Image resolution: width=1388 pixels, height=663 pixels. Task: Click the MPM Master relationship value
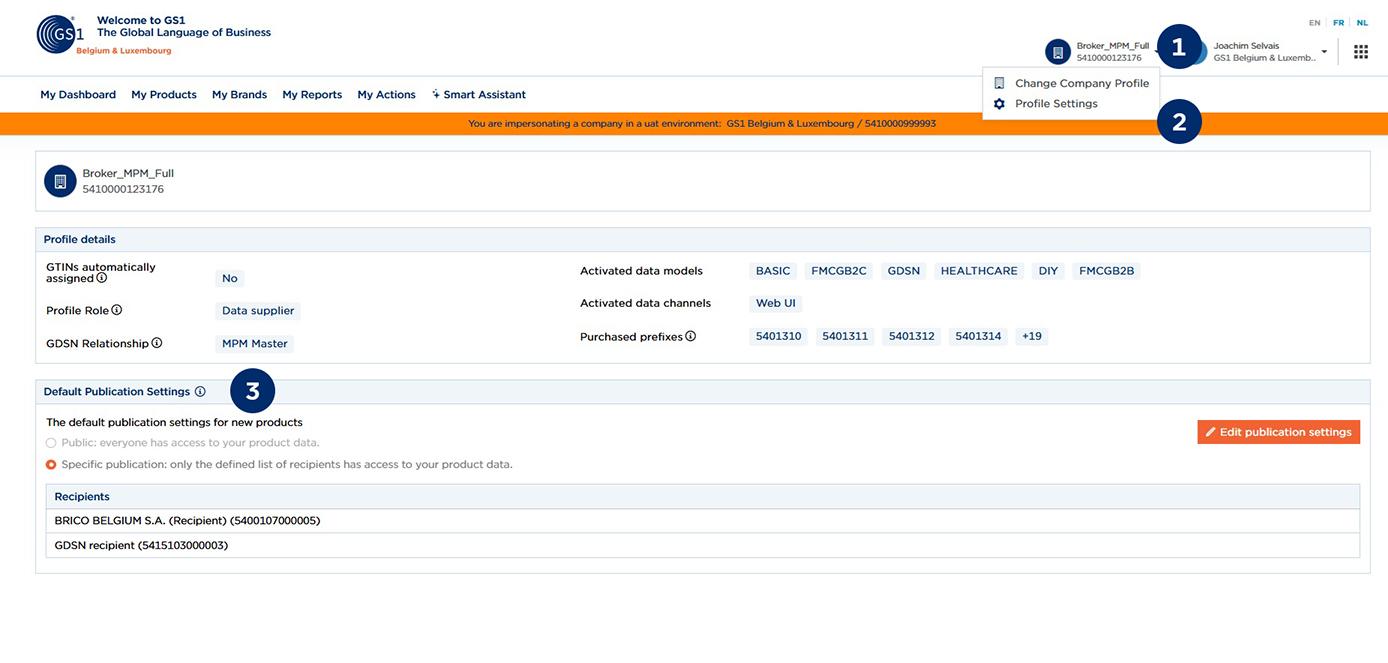255,344
